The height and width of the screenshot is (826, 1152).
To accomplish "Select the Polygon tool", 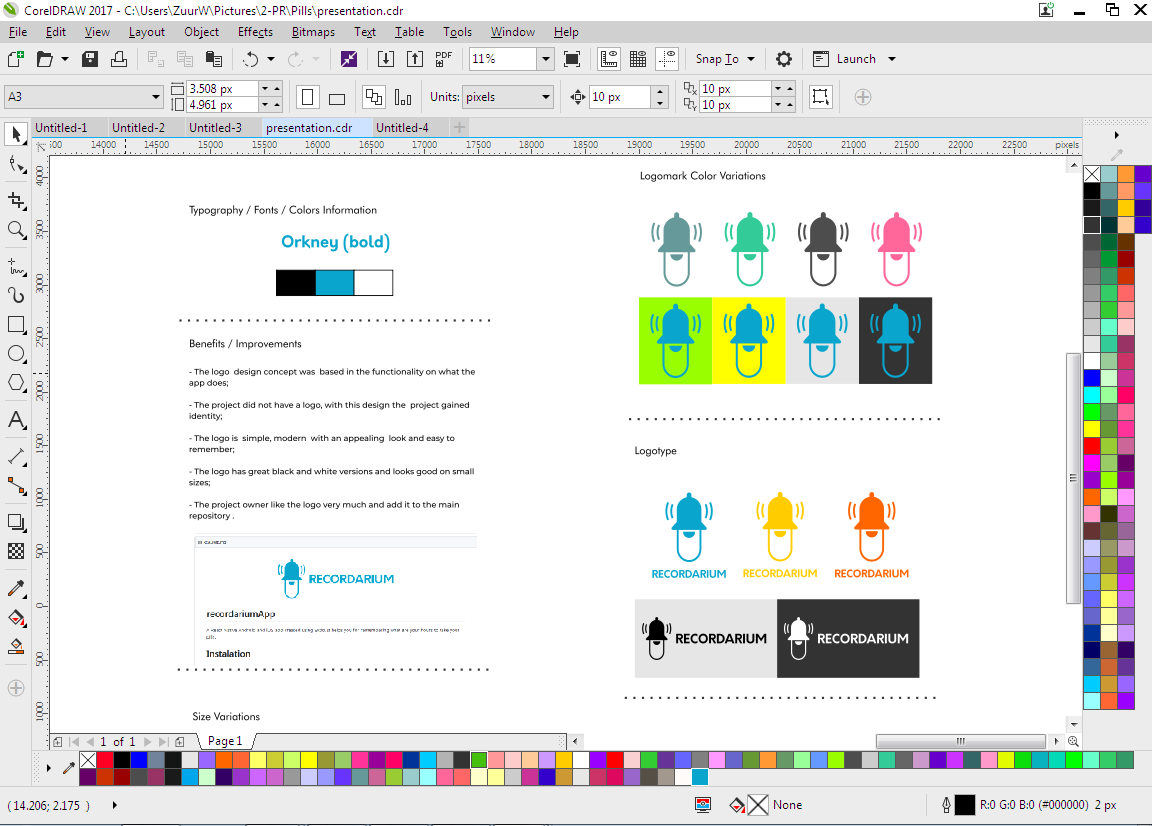I will pos(16,383).
